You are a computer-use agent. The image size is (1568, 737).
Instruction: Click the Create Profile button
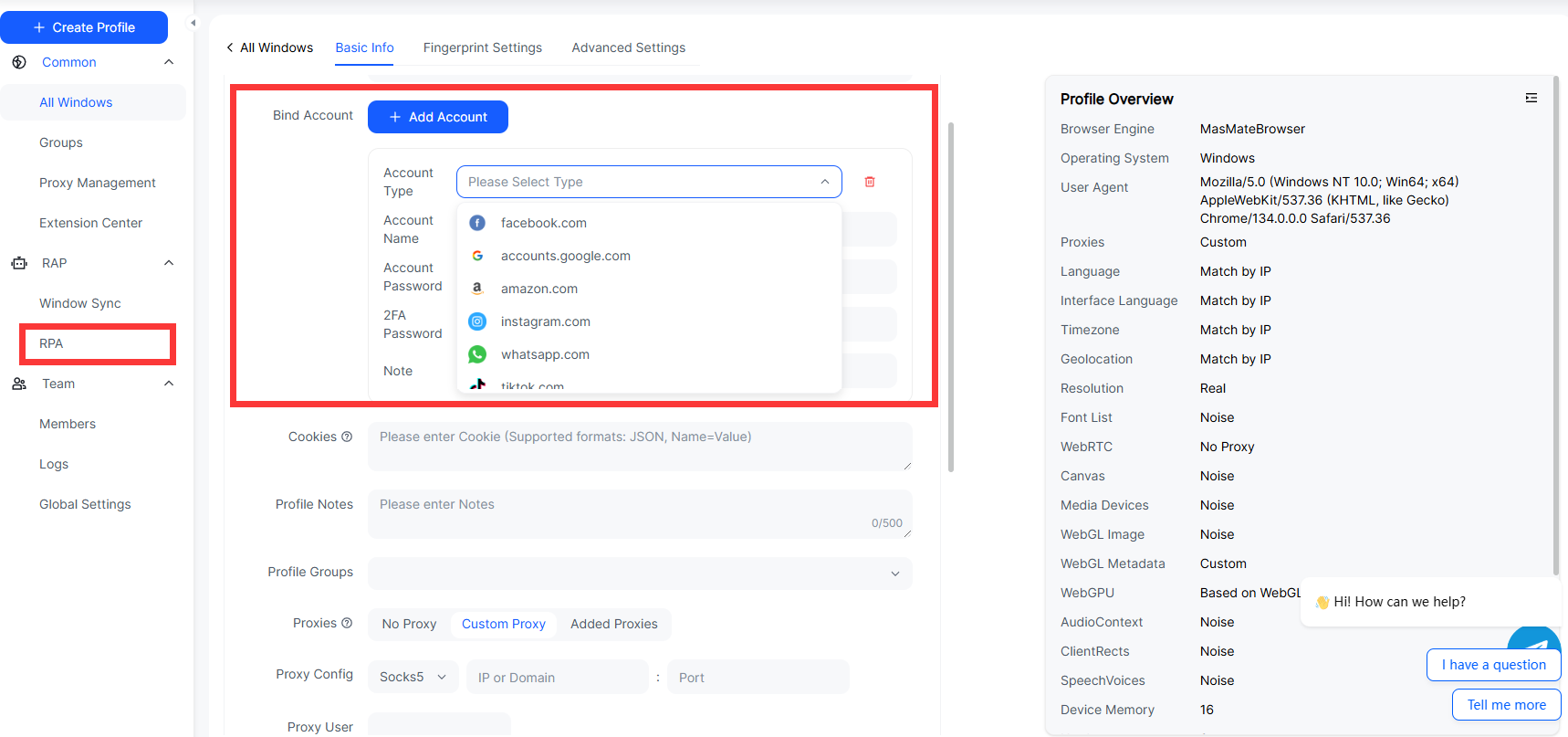(84, 27)
